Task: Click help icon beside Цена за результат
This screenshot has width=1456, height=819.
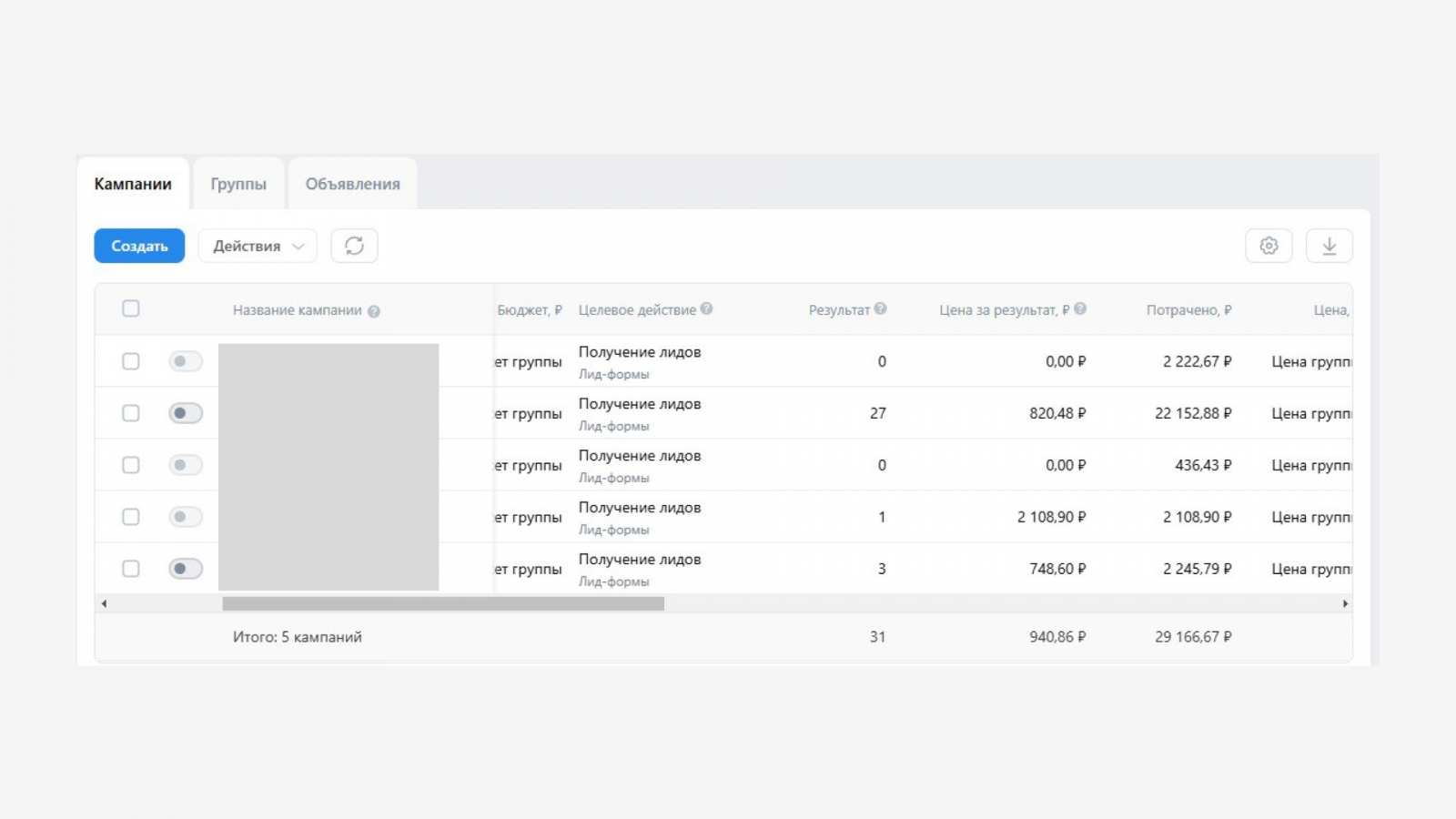Action: point(1080,309)
